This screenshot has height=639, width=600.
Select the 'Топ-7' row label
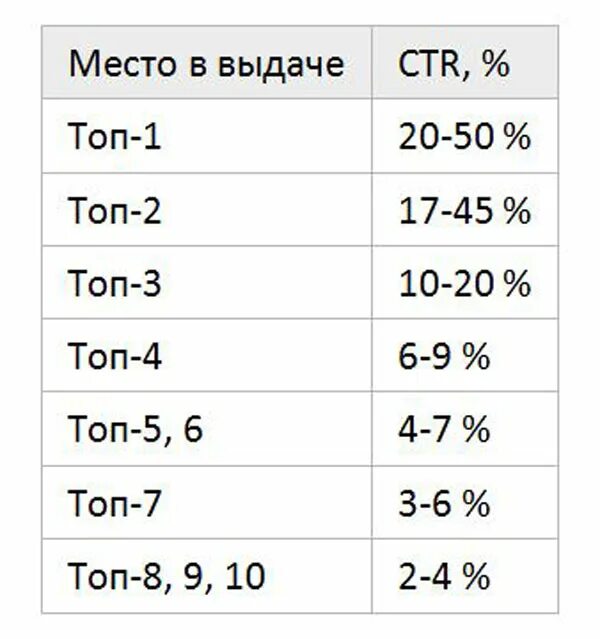pyautogui.click(x=115, y=503)
